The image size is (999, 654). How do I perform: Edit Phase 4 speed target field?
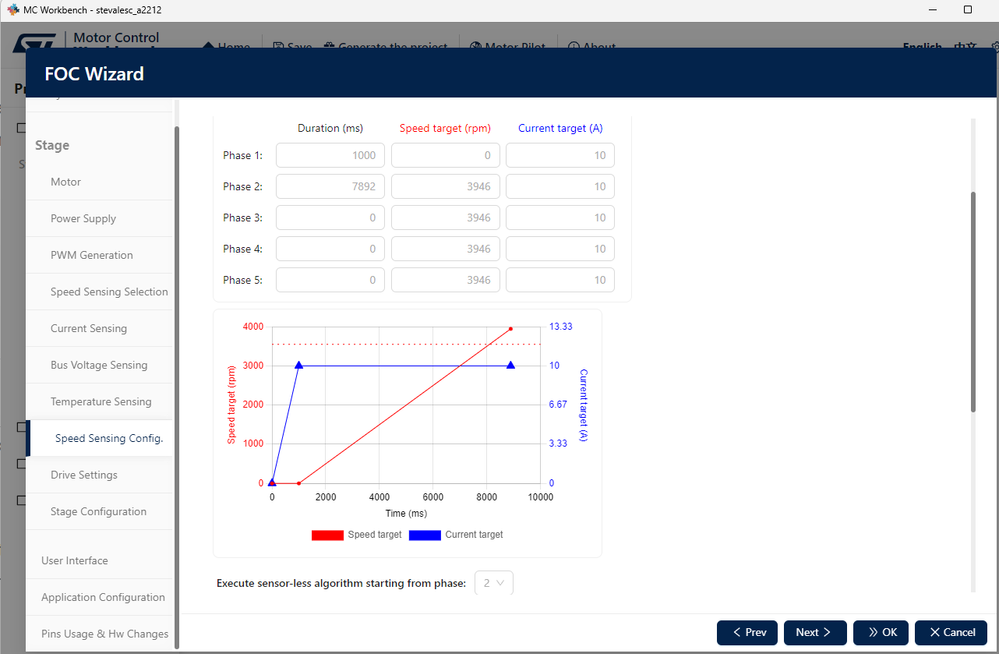point(445,249)
